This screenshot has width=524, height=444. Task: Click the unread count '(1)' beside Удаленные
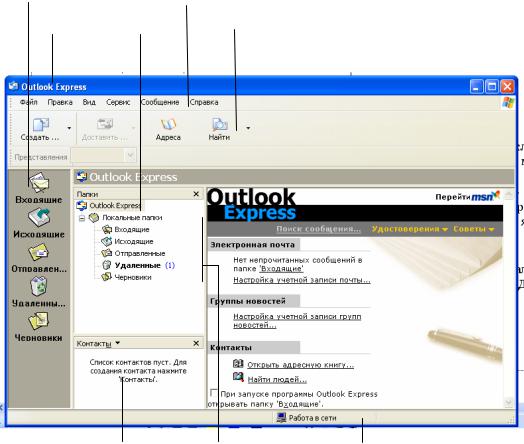tap(170, 265)
